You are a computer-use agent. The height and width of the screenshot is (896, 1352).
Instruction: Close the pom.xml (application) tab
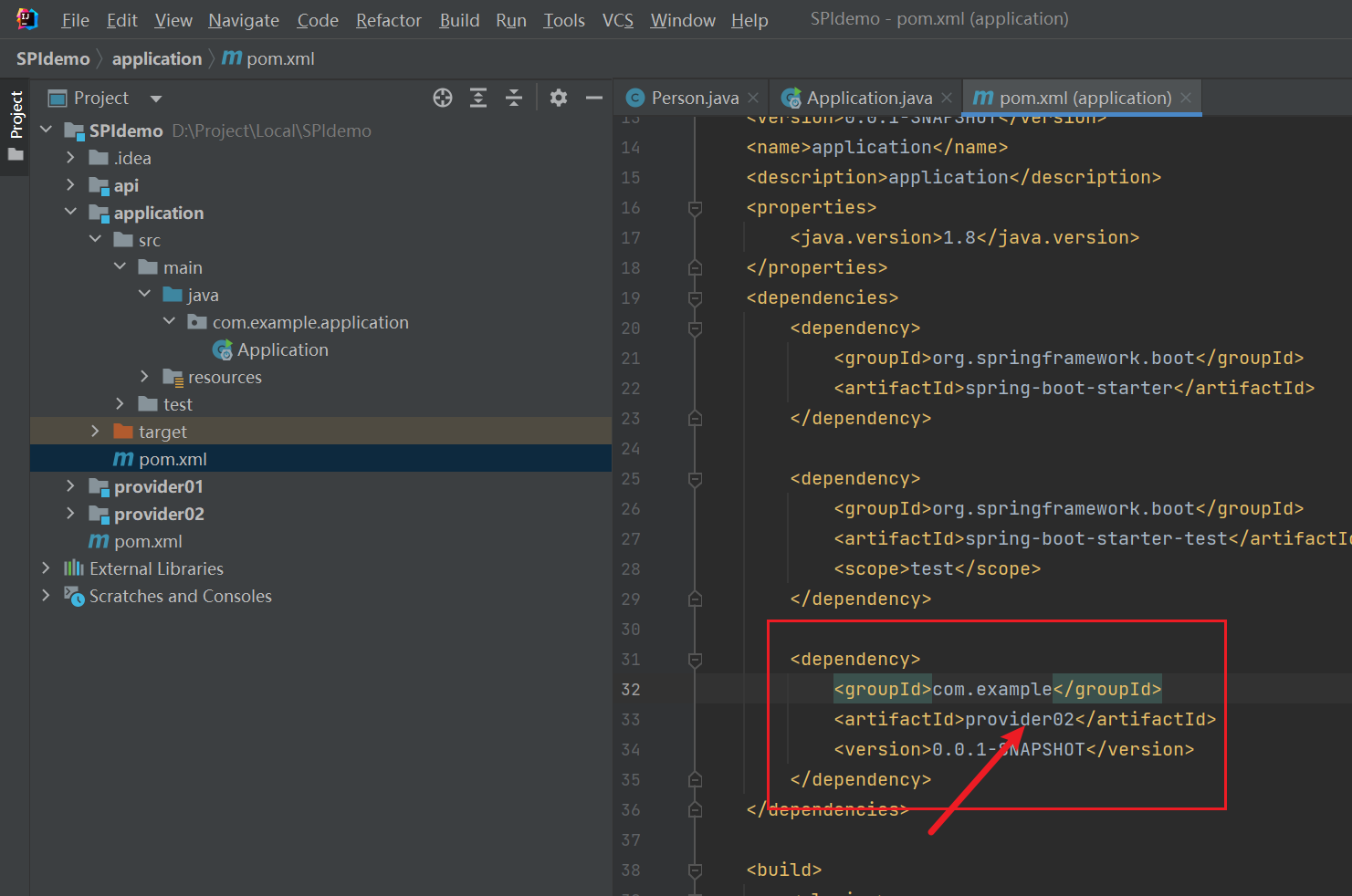point(1186,98)
